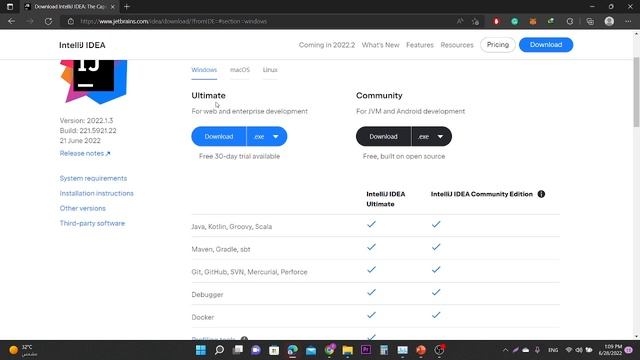Open the Resources nav item

(457, 45)
